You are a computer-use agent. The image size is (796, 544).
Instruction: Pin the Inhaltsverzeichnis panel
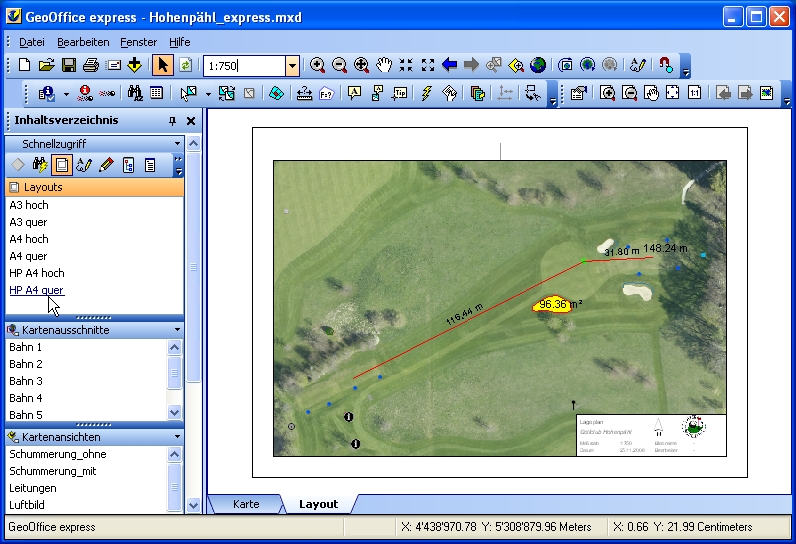click(172, 121)
